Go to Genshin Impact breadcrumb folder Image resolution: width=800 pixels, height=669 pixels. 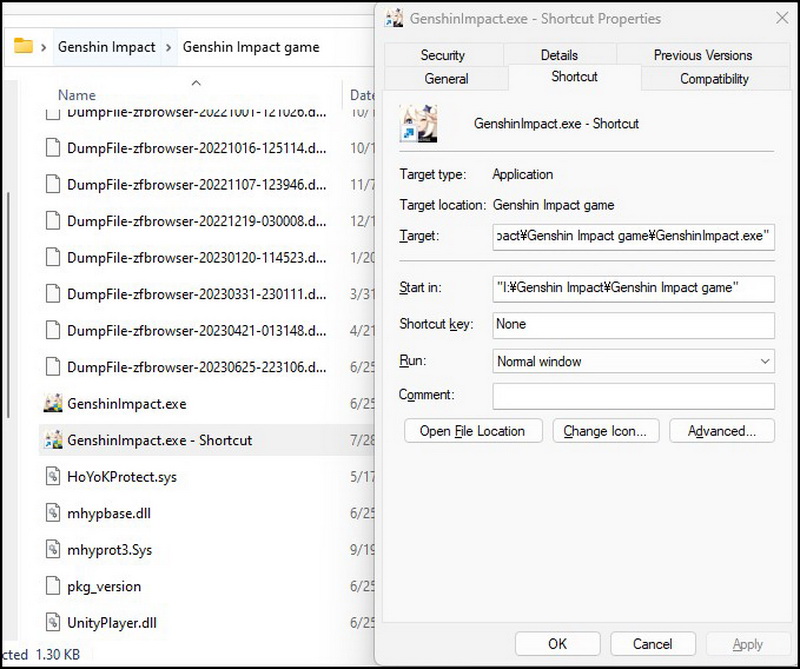tap(106, 47)
